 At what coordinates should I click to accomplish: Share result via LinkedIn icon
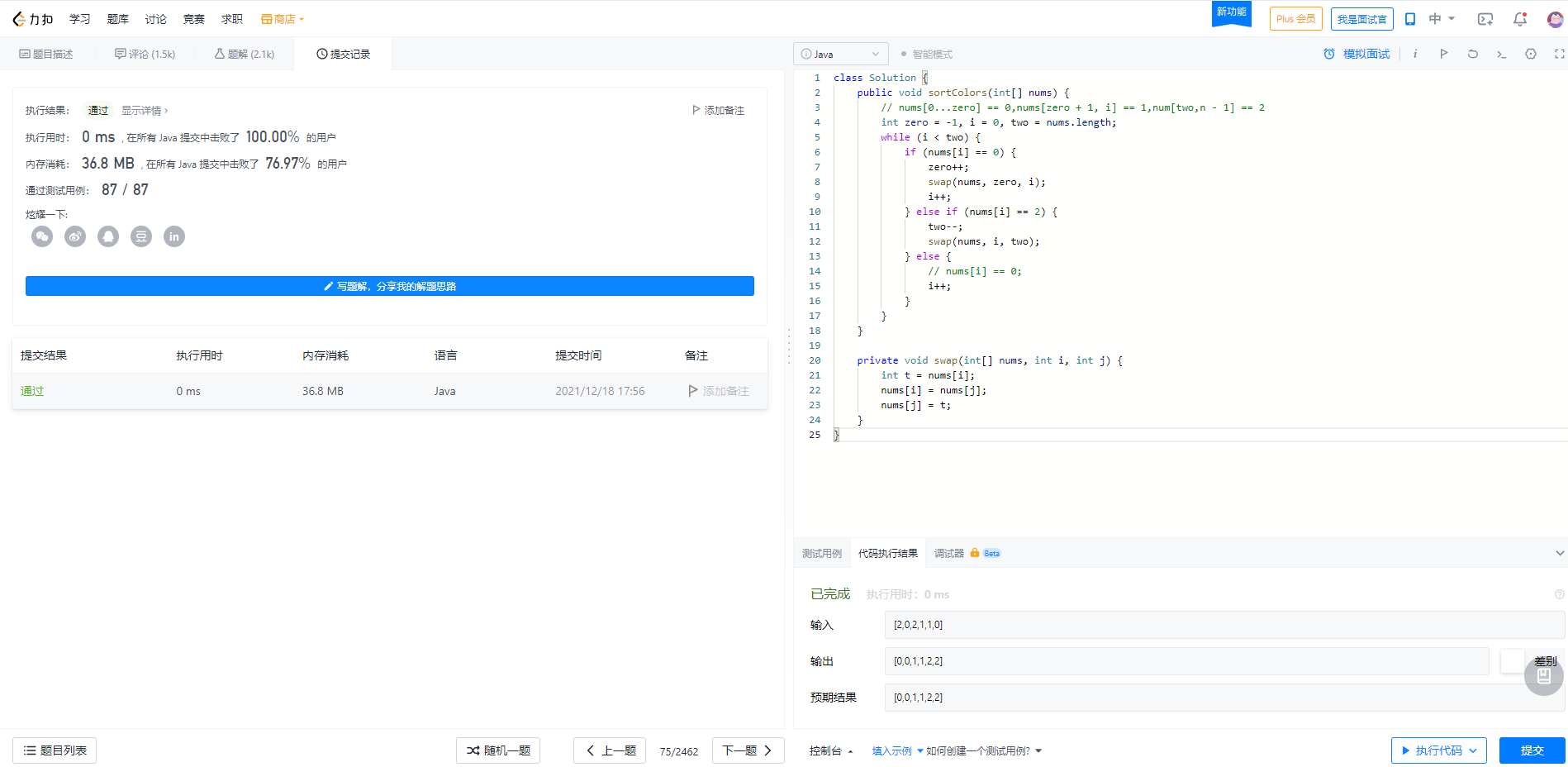click(x=174, y=236)
